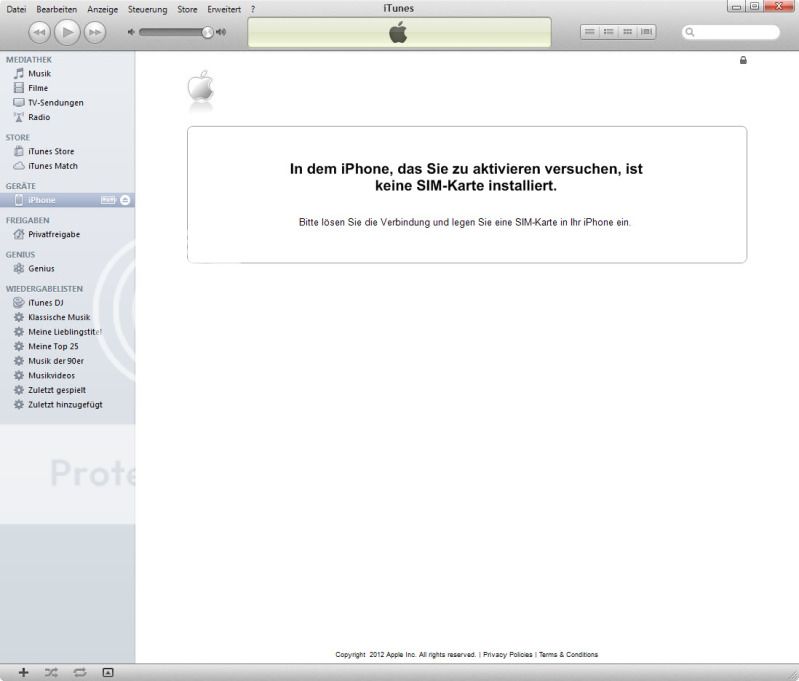The width and height of the screenshot is (799, 681).
Task: Open the Privacy Policies link
Action: point(507,655)
